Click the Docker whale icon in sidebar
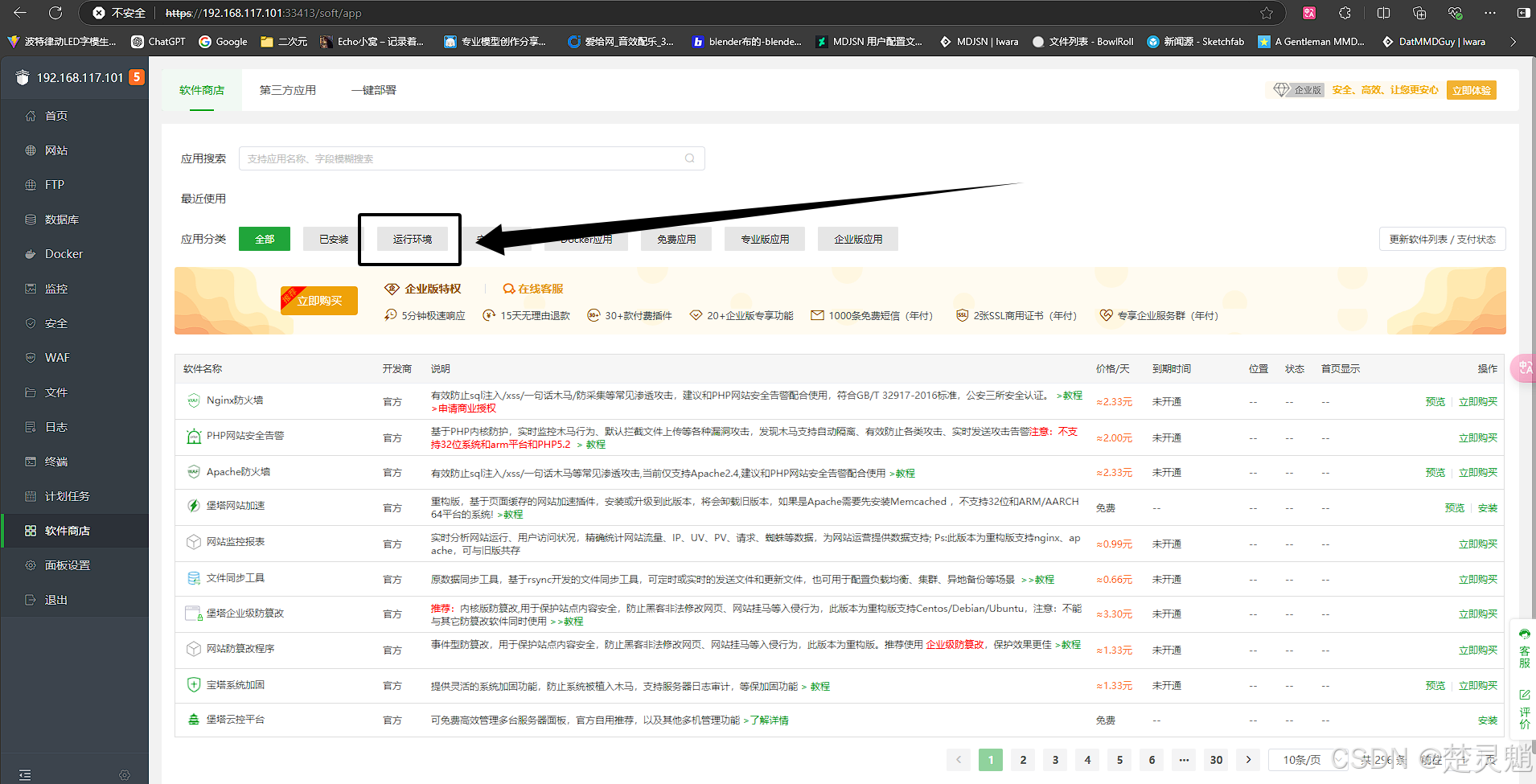Viewport: 1536px width, 784px height. [x=31, y=254]
